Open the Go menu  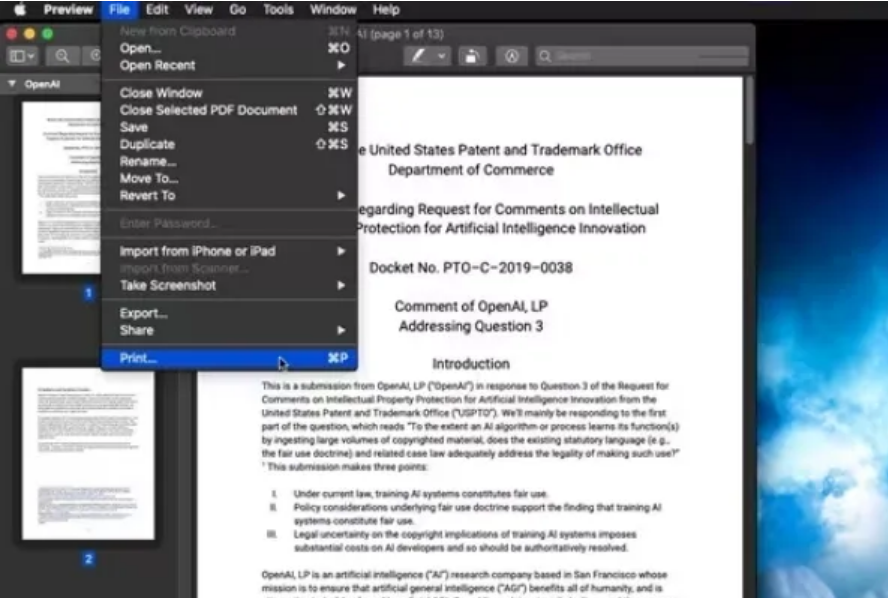point(238,10)
